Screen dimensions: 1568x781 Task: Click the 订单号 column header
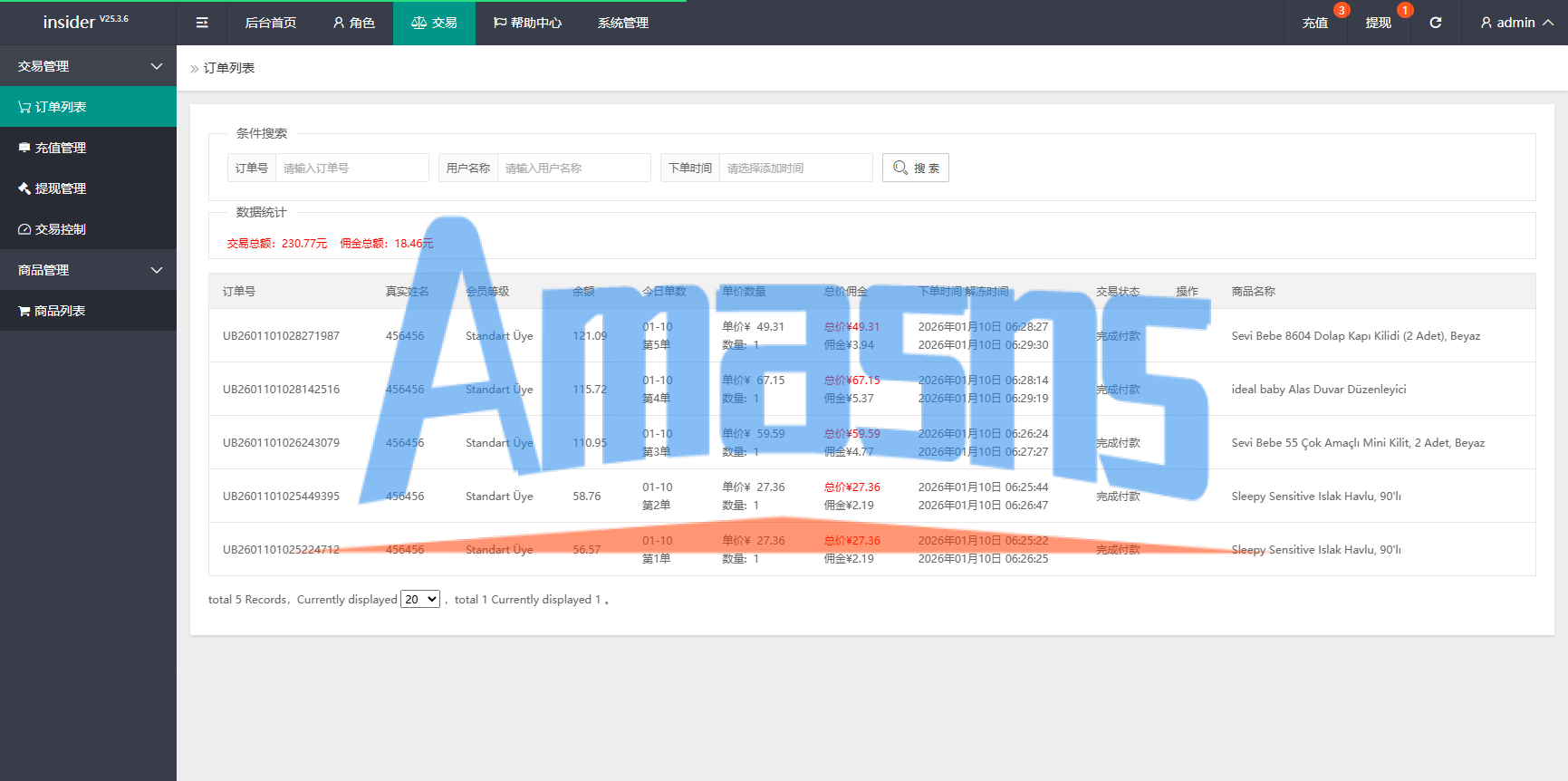point(239,291)
